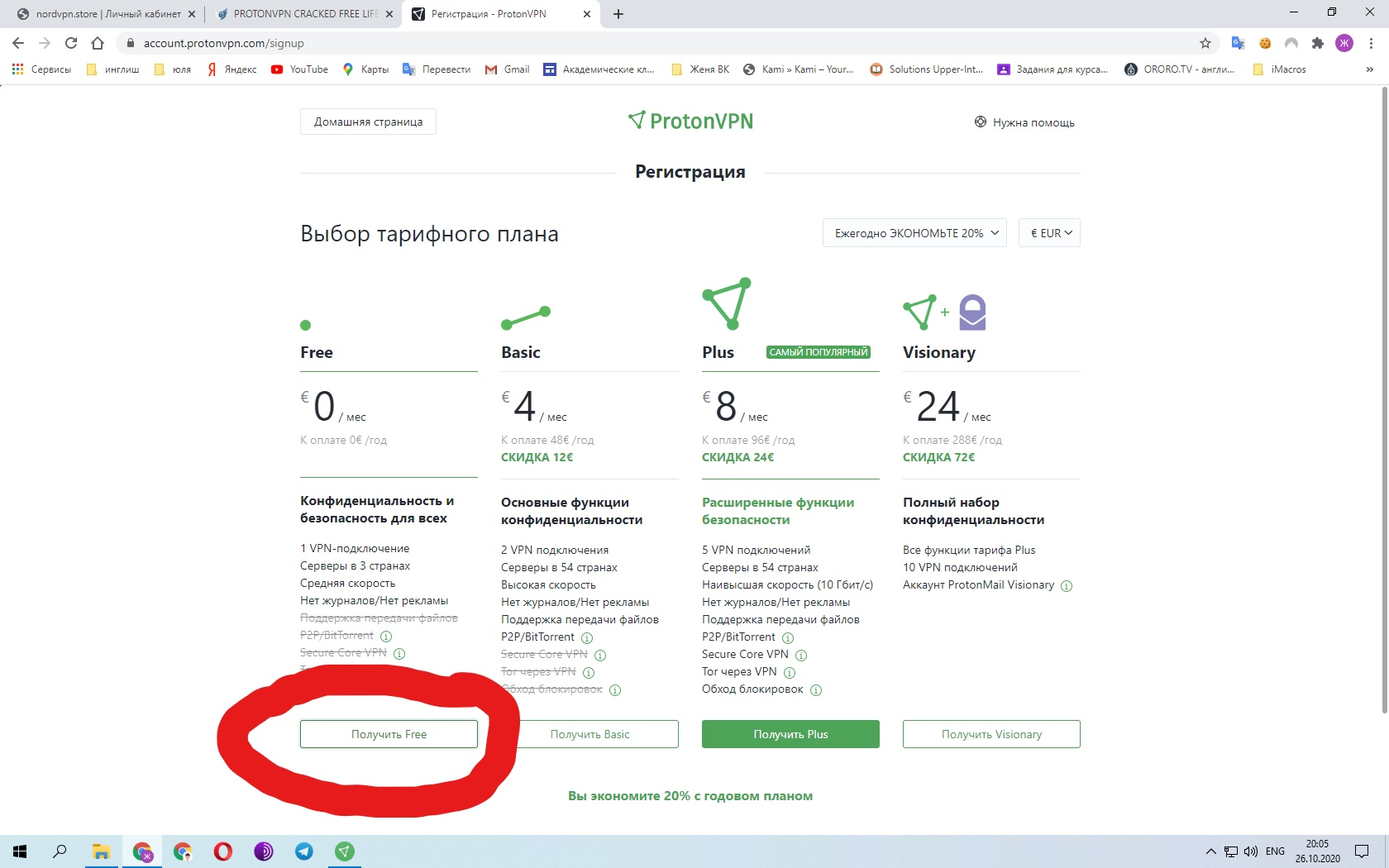The height and width of the screenshot is (868, 1389).
Task: Open the ORORO.TV bookmark
Action: (x=1180, y=69)
